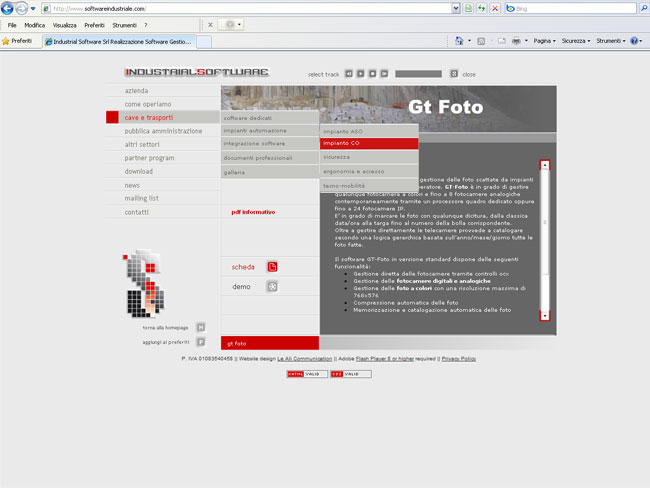650x488 pixels.
Task: Open a new blank tab
Action: click(204, 42)
